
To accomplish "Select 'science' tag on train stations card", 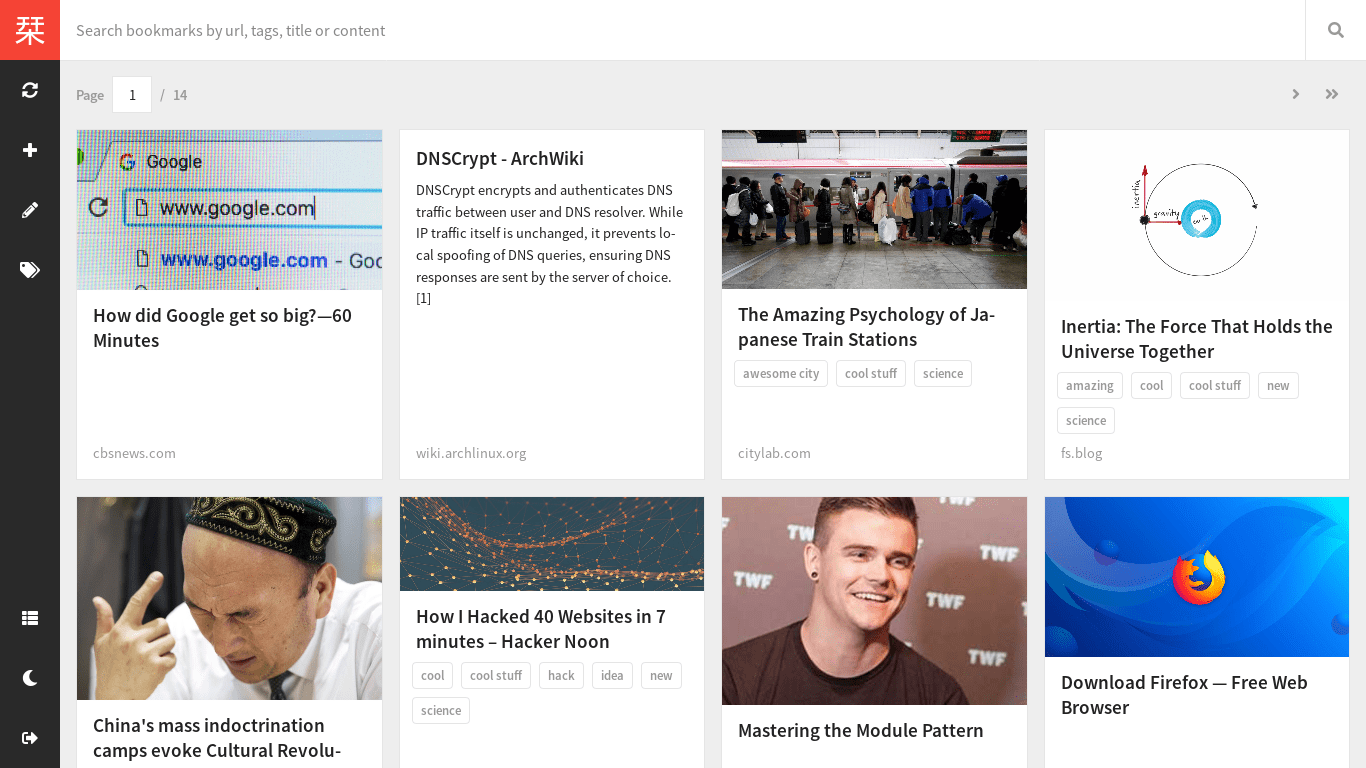I will coord(943,374).
